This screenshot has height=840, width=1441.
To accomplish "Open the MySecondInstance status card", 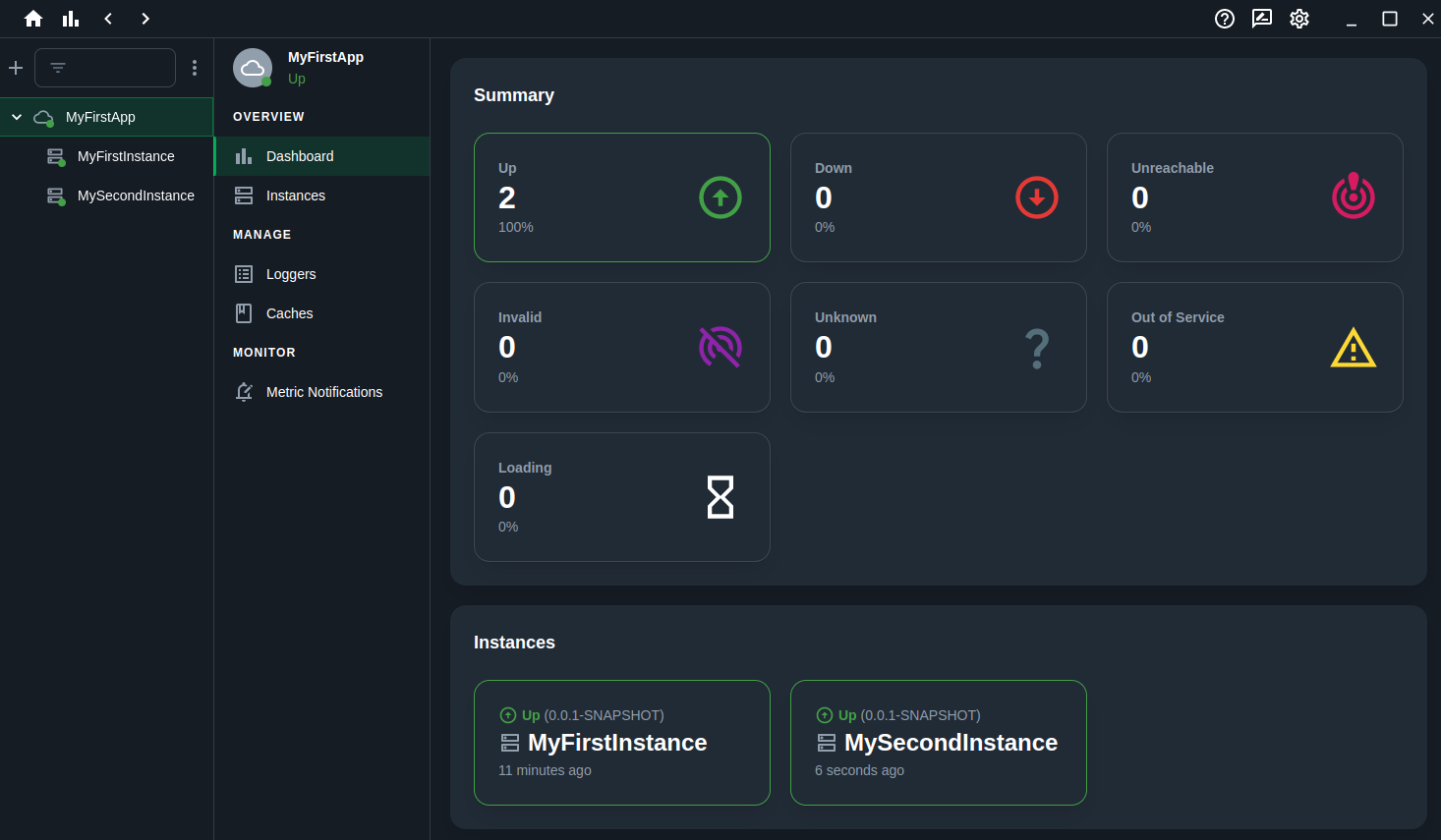I will 938,743.
